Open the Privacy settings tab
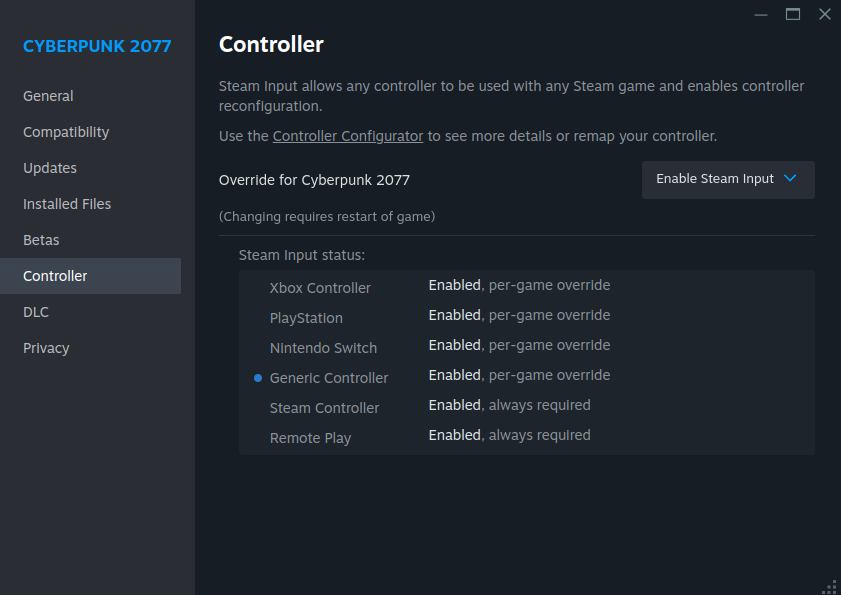The image size is (841, 595). coord(46,348)
